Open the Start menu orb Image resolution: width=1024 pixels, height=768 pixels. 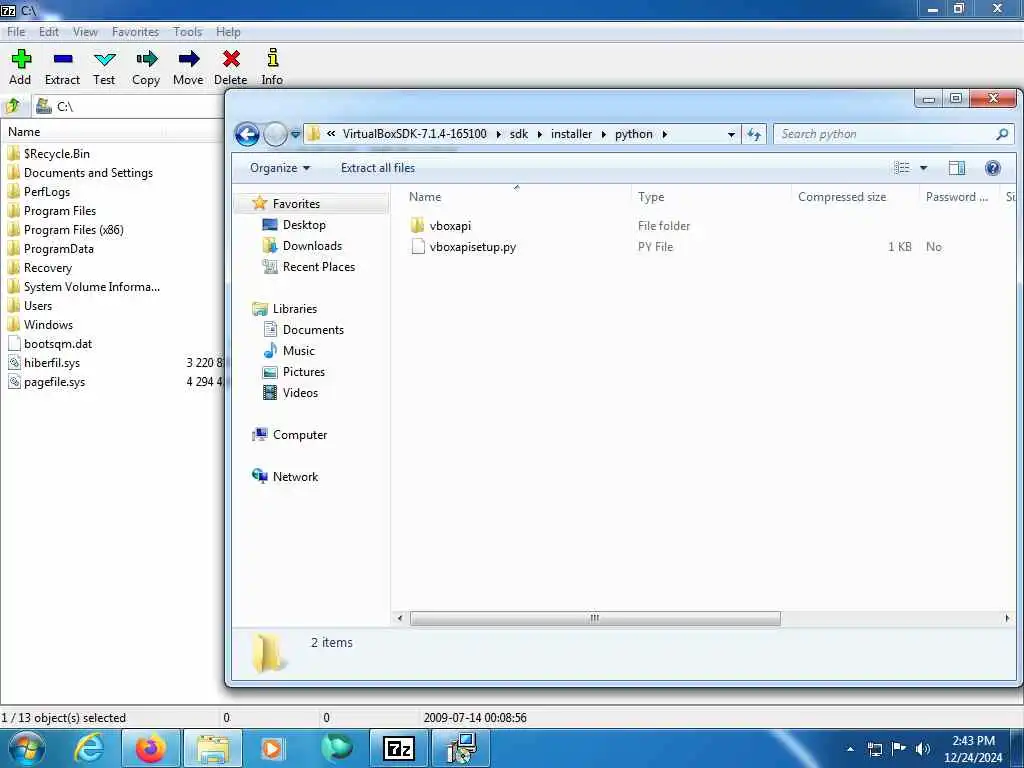point(26,748)
